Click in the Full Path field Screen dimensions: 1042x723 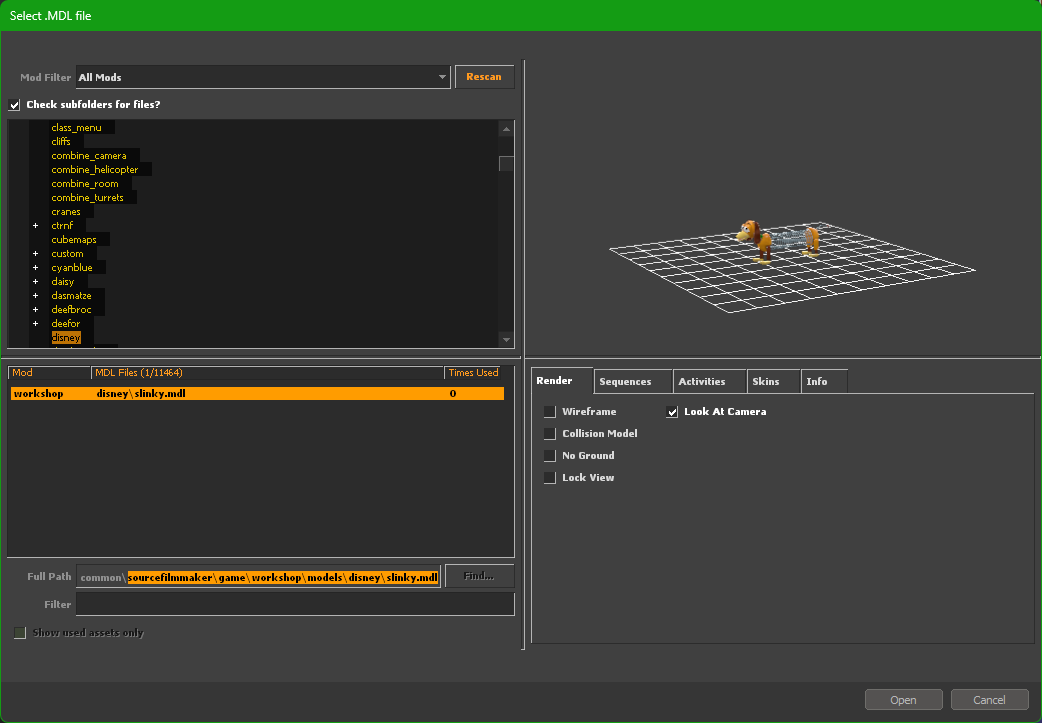coord(259,577)
